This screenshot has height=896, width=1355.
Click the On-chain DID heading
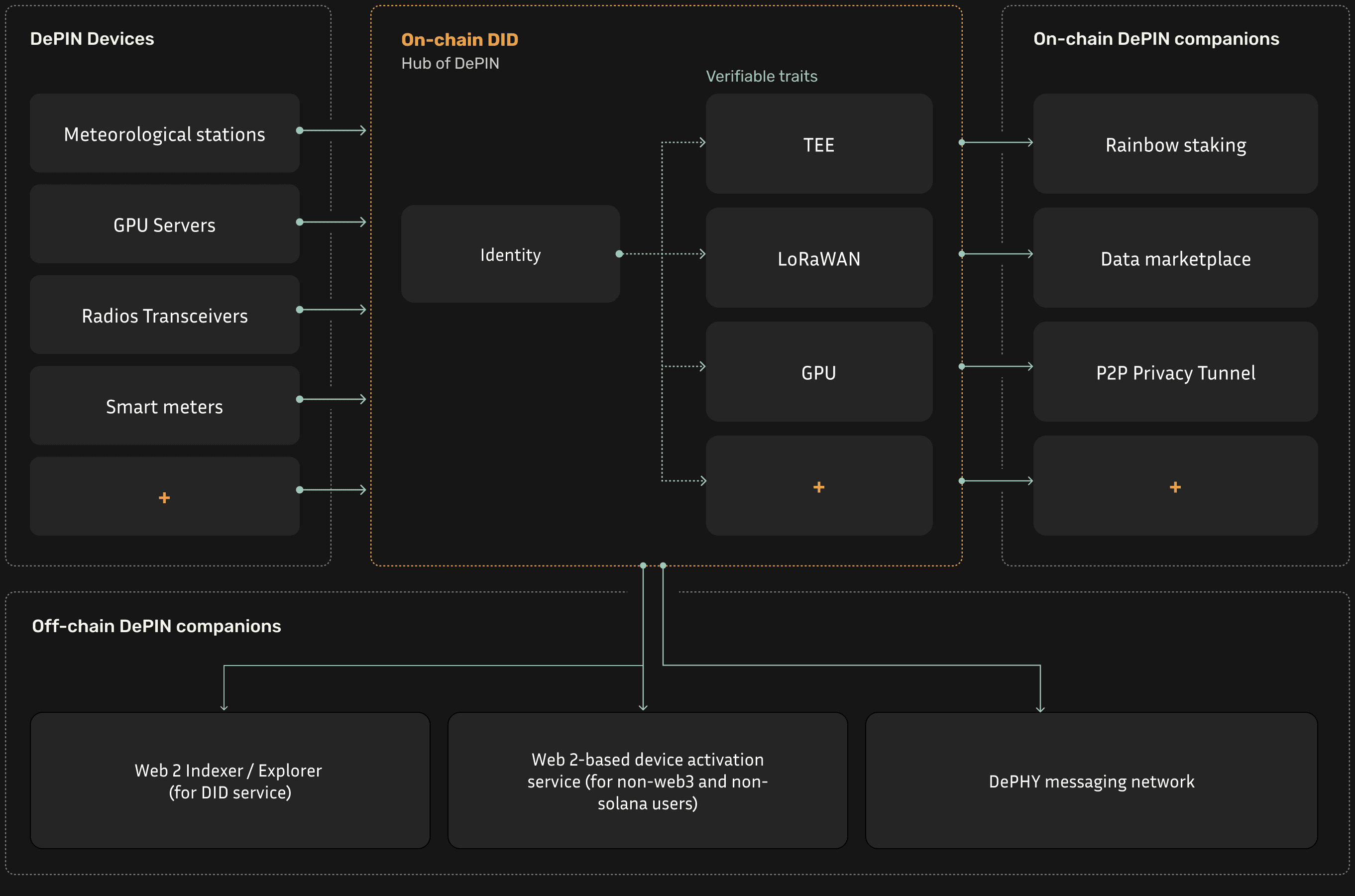coord(459,39)
